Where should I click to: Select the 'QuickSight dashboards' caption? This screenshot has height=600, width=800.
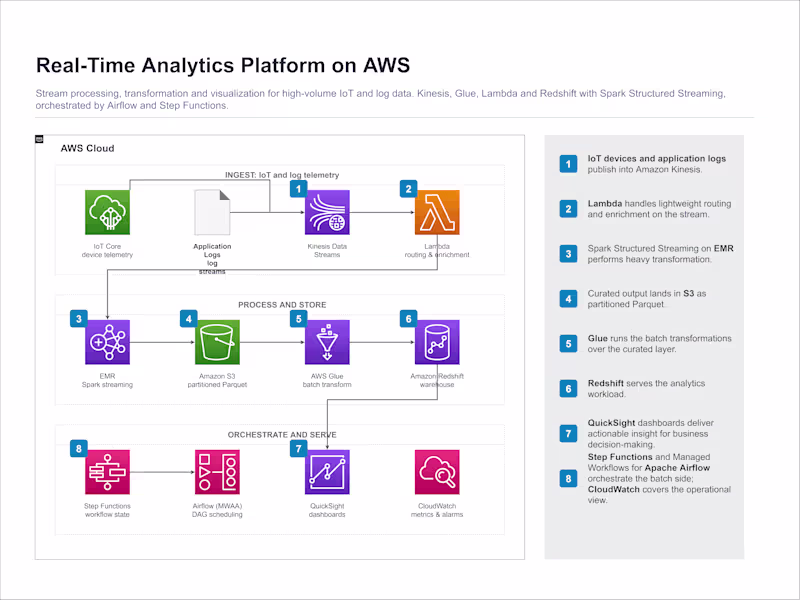327,510
